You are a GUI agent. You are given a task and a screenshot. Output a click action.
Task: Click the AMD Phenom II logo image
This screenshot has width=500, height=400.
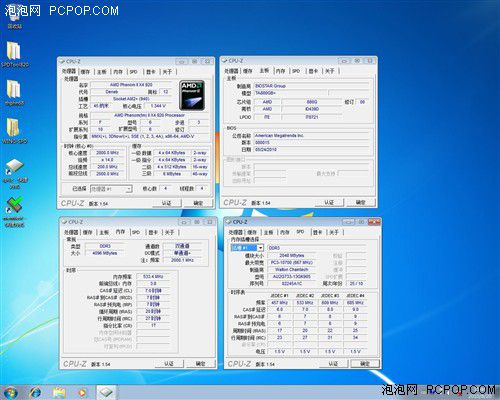192,95
